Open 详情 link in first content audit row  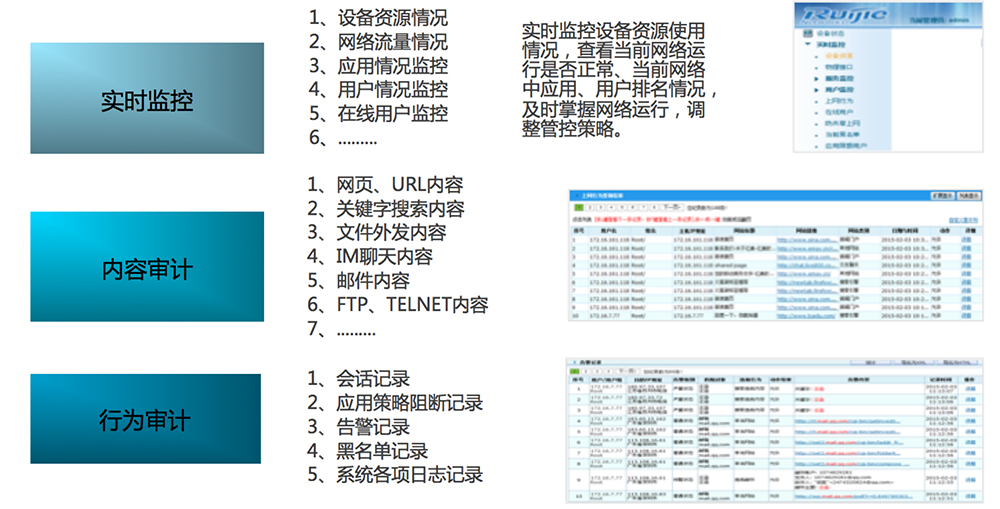(967, 241)
